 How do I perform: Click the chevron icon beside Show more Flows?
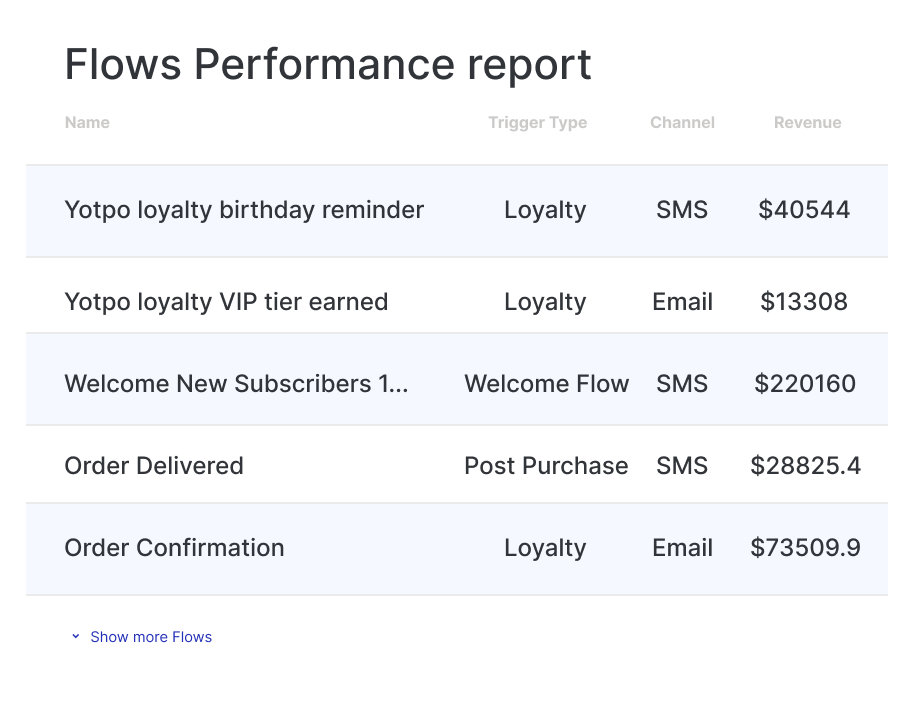click(75, 637)
